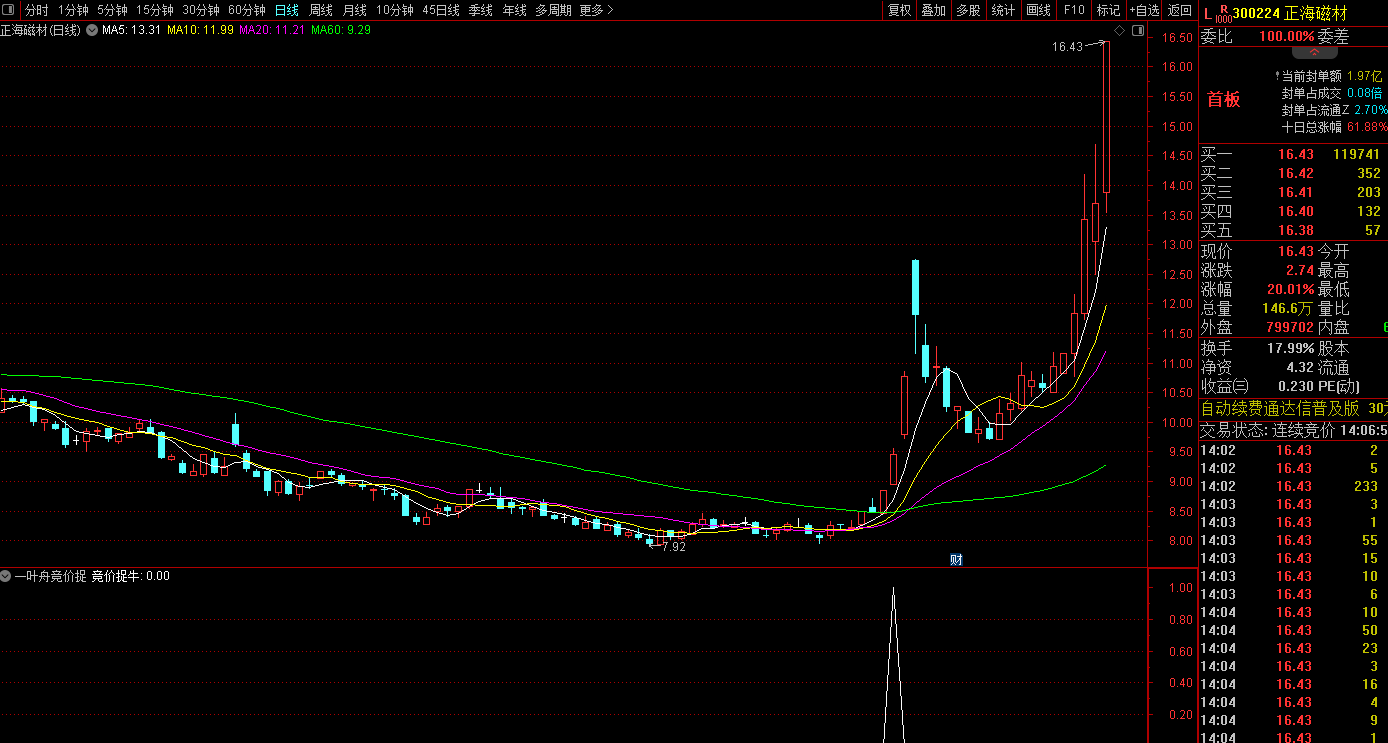Click the diamond icon above the chart
Viewport: 1388px width, 743px height.
[1119, 31]
